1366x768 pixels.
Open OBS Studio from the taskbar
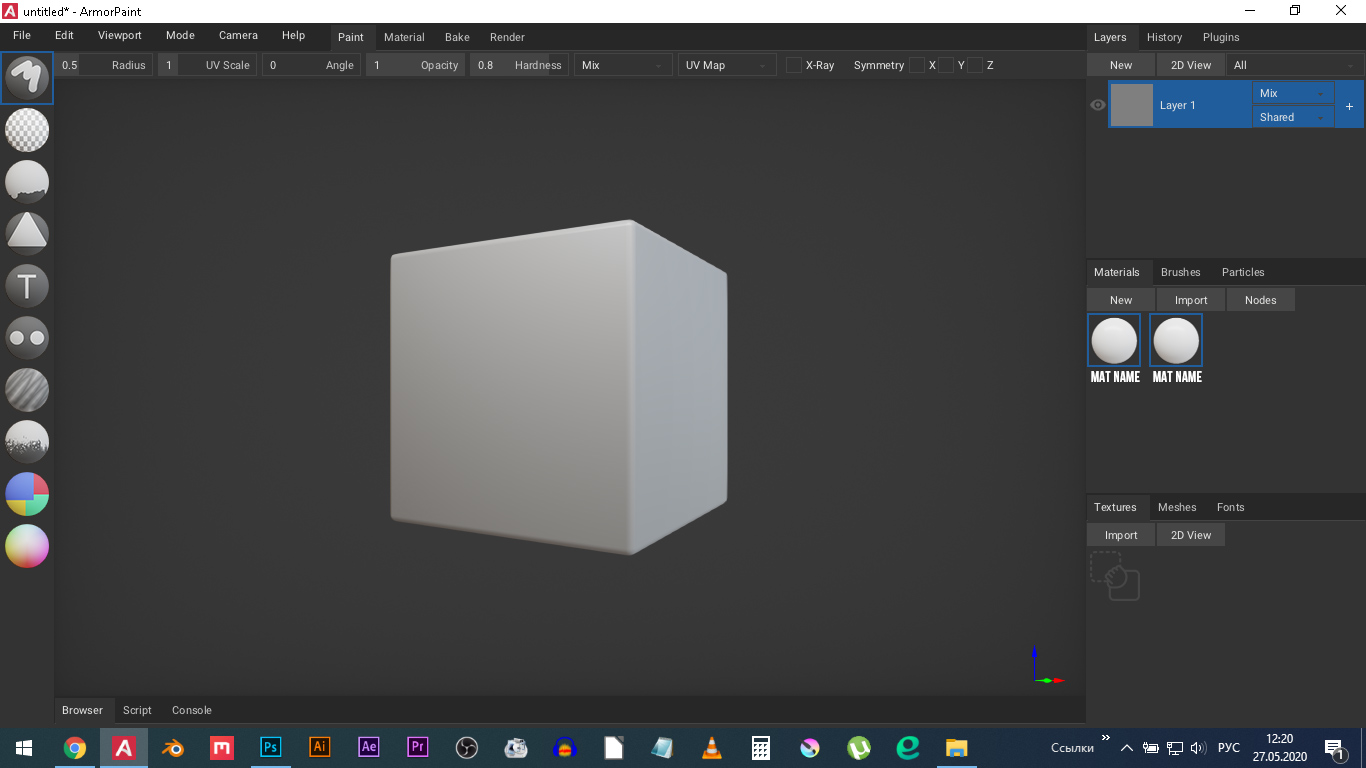[x=466, y=747]
